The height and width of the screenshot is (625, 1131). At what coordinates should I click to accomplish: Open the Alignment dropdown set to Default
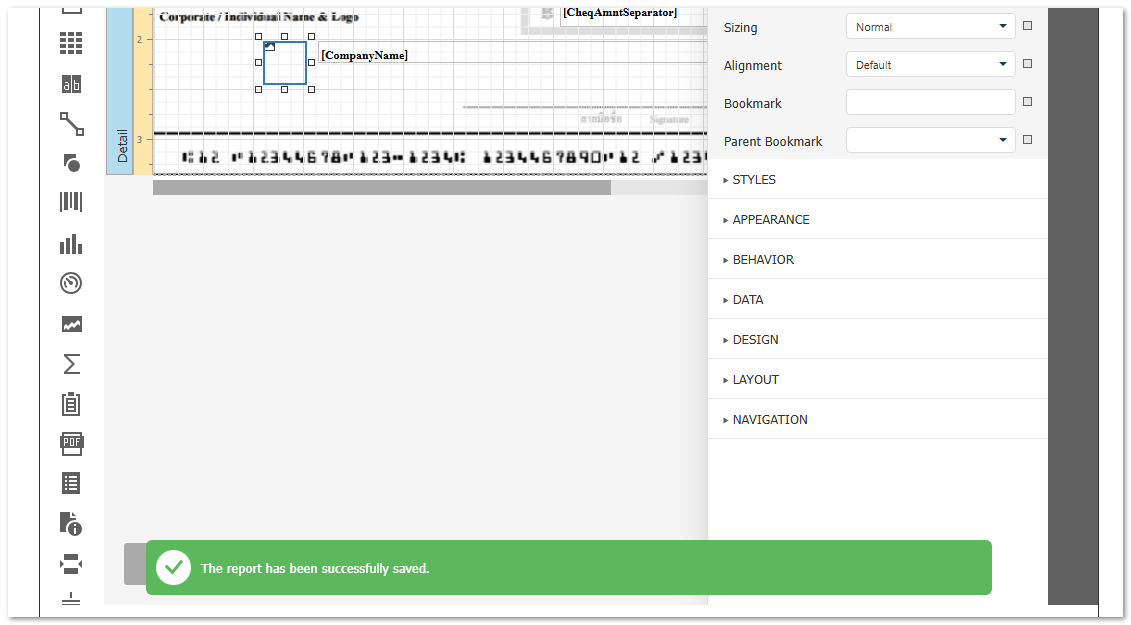(930, 65)
